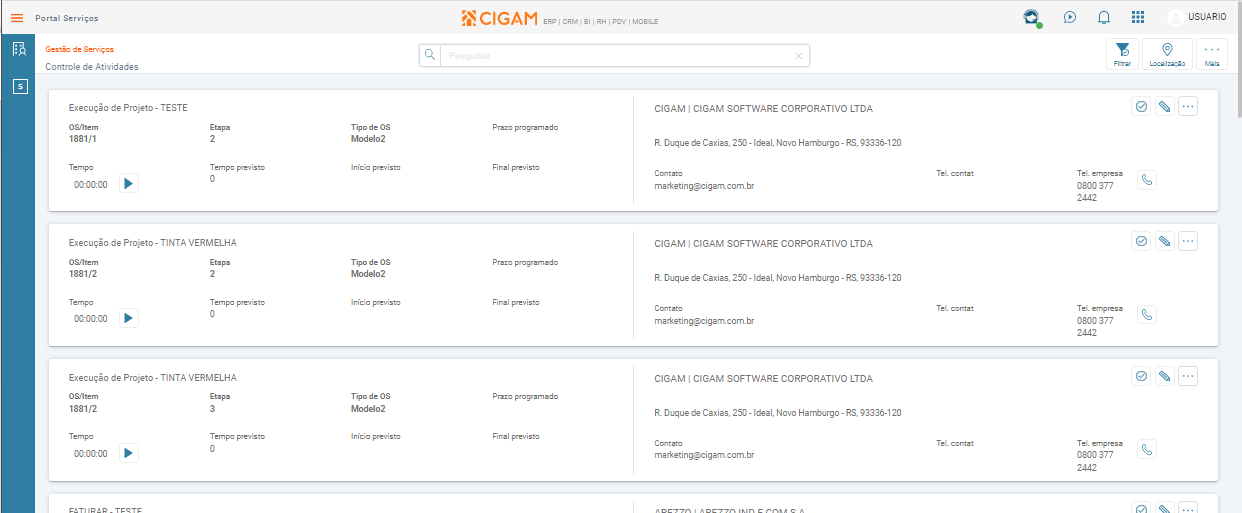The height and width of the screenshot is (513, 1242).
Task: Start timer on Execução de Projeto - TESTE card
Action: click(x=129, y=183)
